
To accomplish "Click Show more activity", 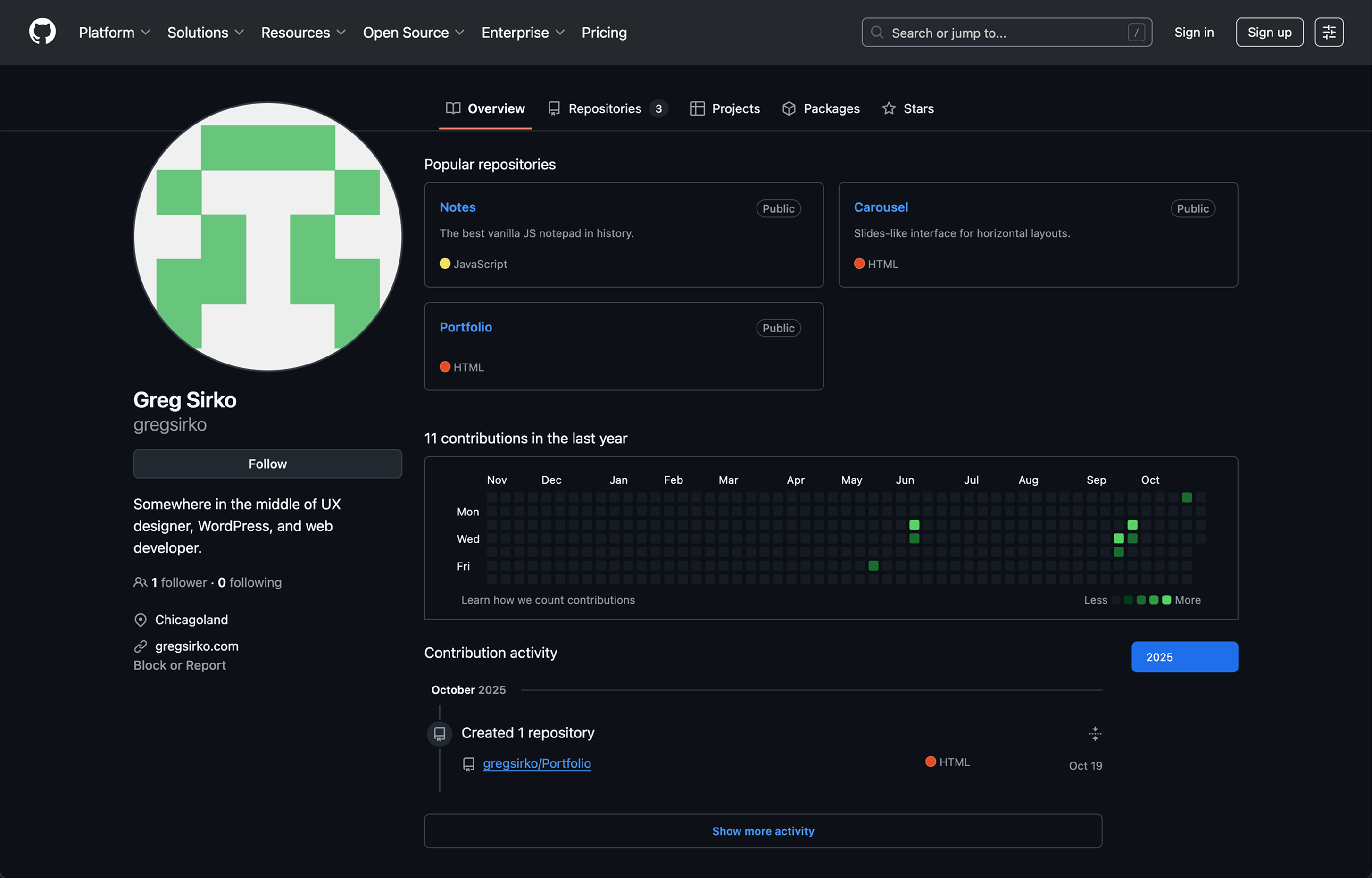I will [x=763, y=831].
